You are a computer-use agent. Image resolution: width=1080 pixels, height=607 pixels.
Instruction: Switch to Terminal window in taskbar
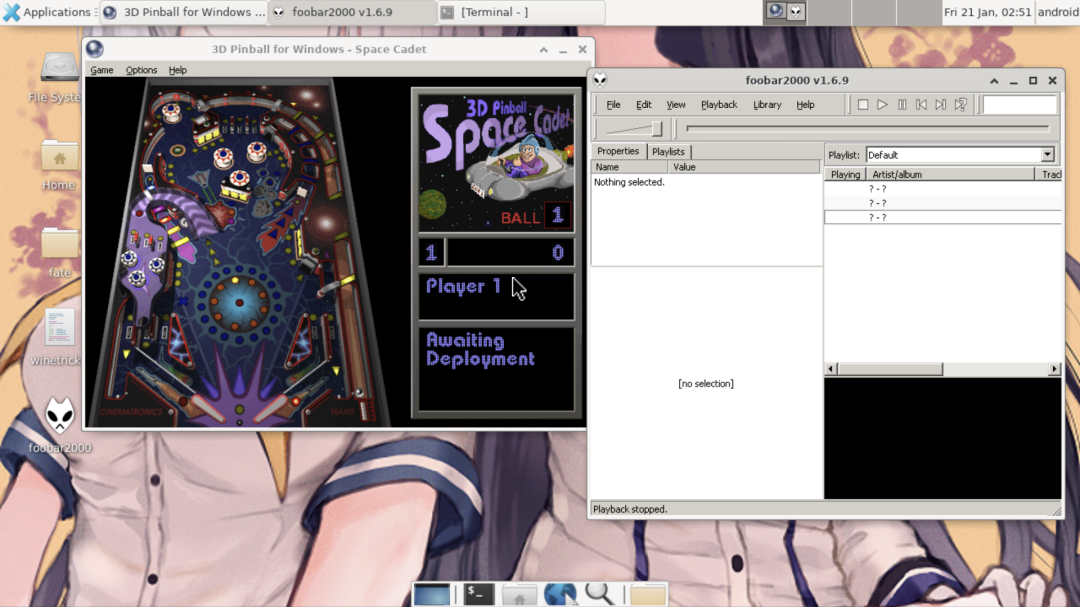pos(520,12)
